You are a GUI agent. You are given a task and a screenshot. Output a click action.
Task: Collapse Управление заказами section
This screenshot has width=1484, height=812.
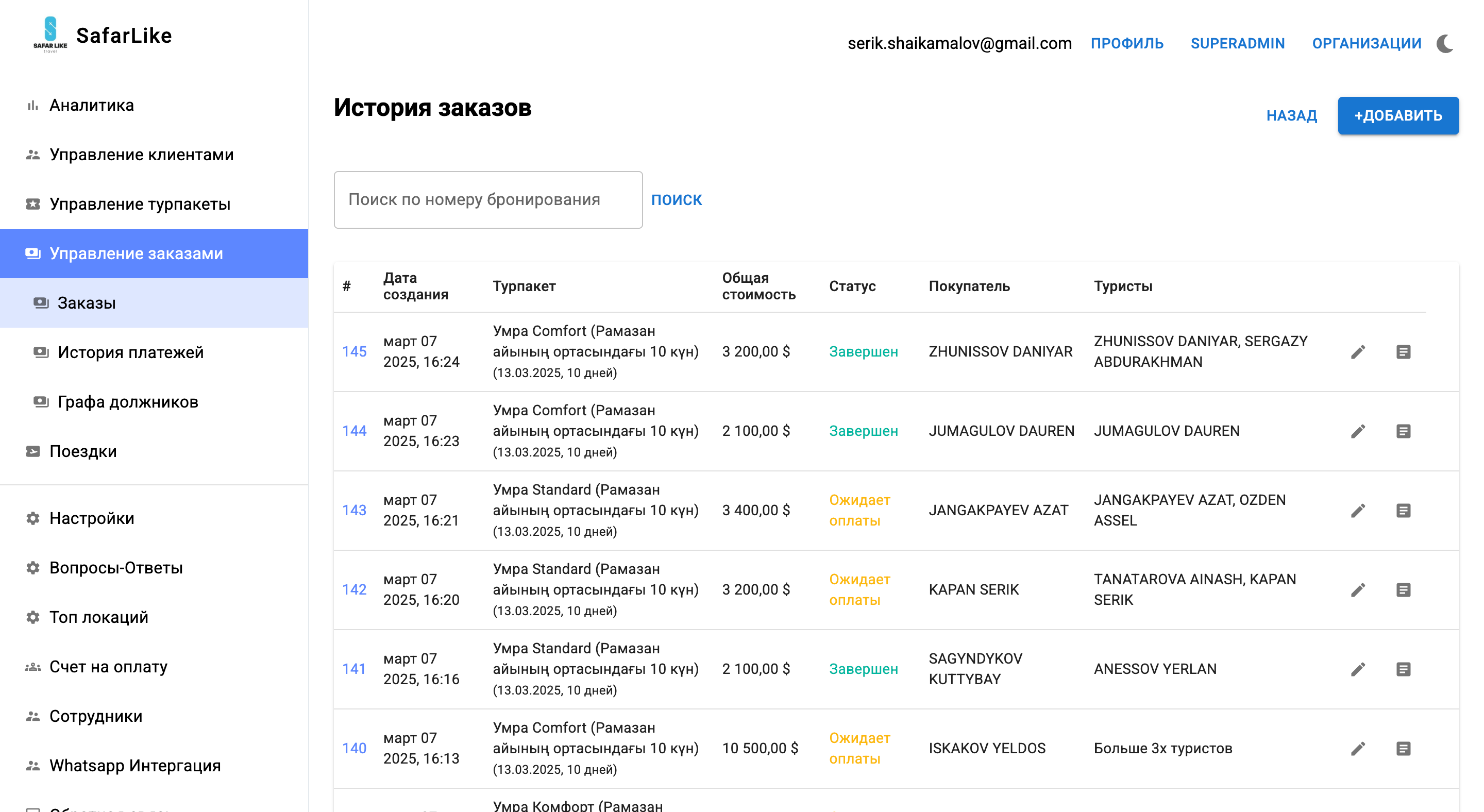[x=154, y=253]
